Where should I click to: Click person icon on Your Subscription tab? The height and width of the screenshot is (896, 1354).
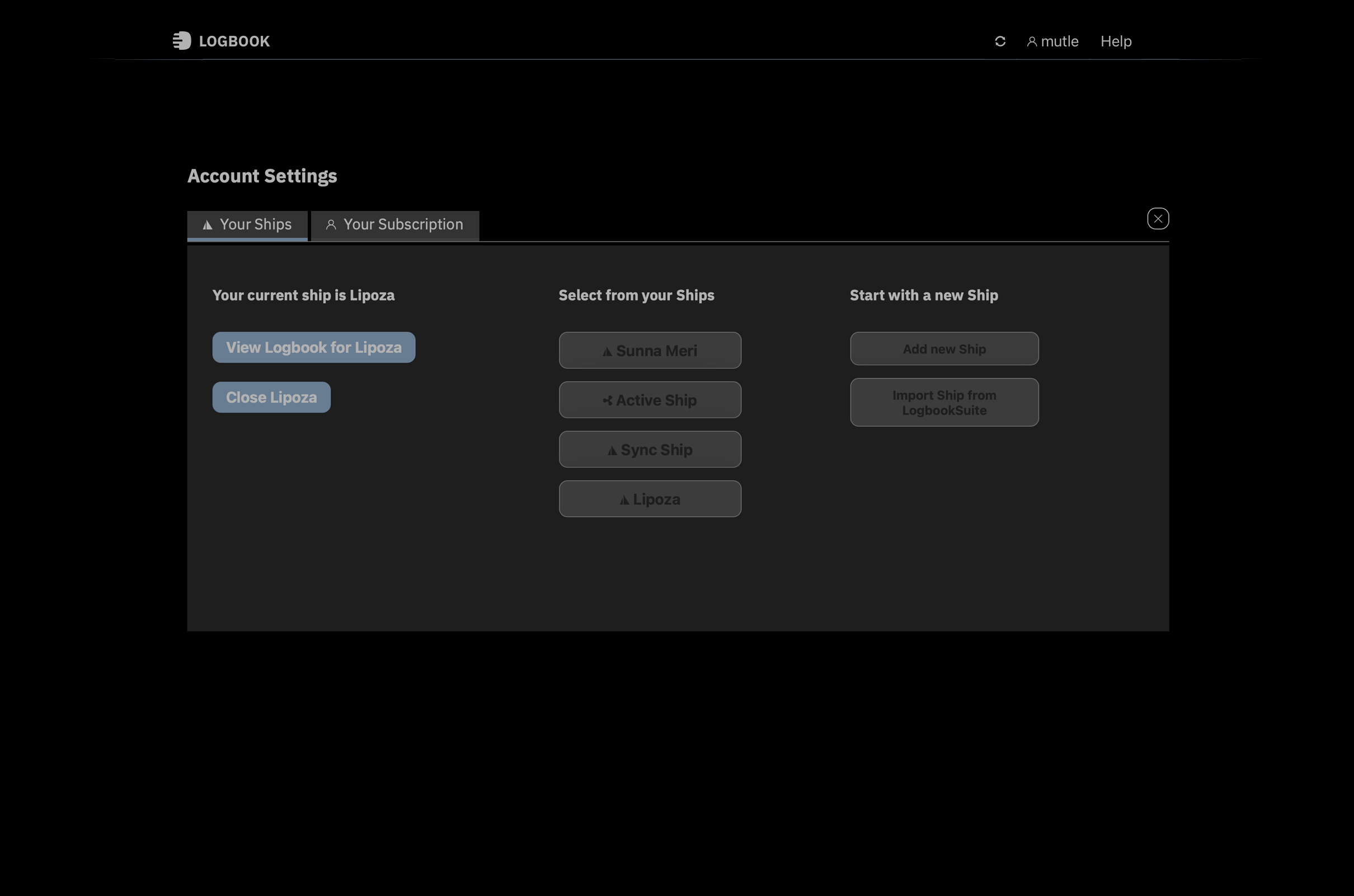coord(331,225)
